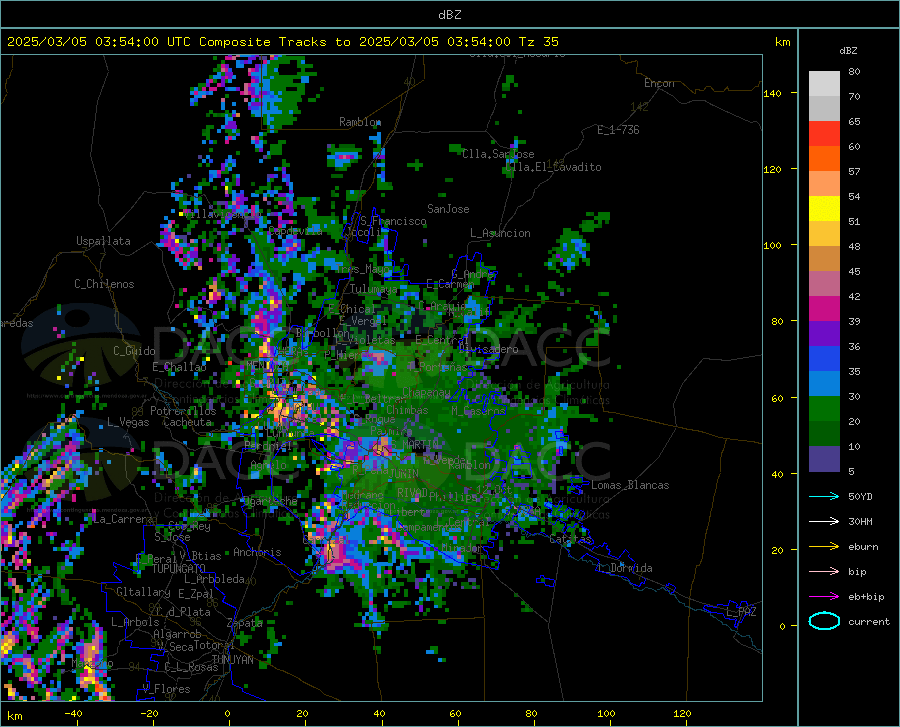Click the timestamp header '2025/03/05 03:54:00 UTC Composite'
900x727 pixels.
tap(138, 42)
